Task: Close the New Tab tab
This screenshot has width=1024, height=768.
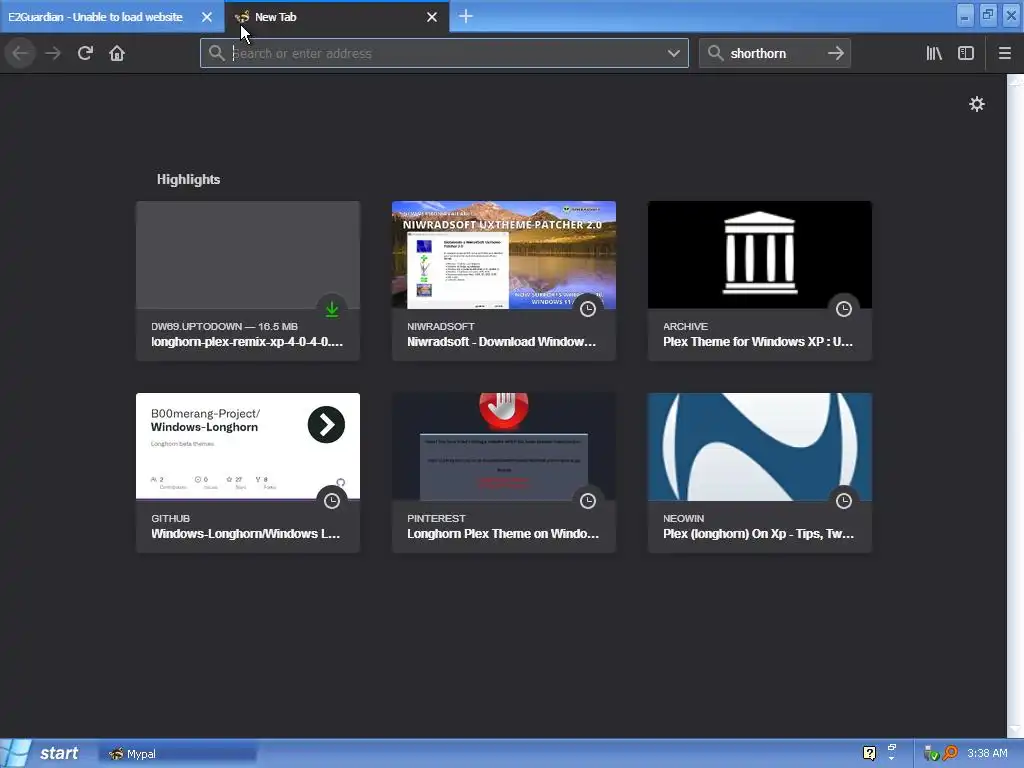Action: click(432, 17)
